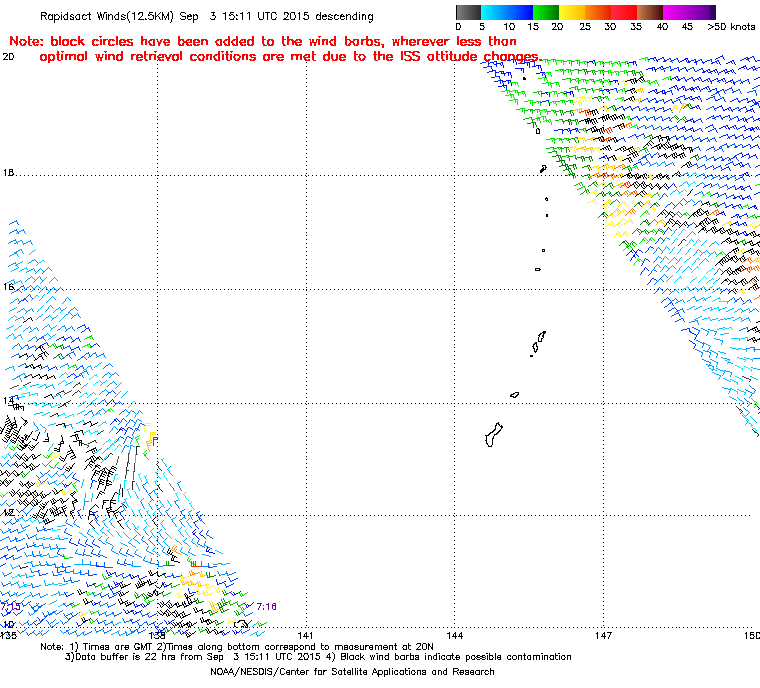Click the orange 25-30 knots legend swatch
Image resolution: width=760 pixels, height=688 pixels.
(x=598, y=12)
